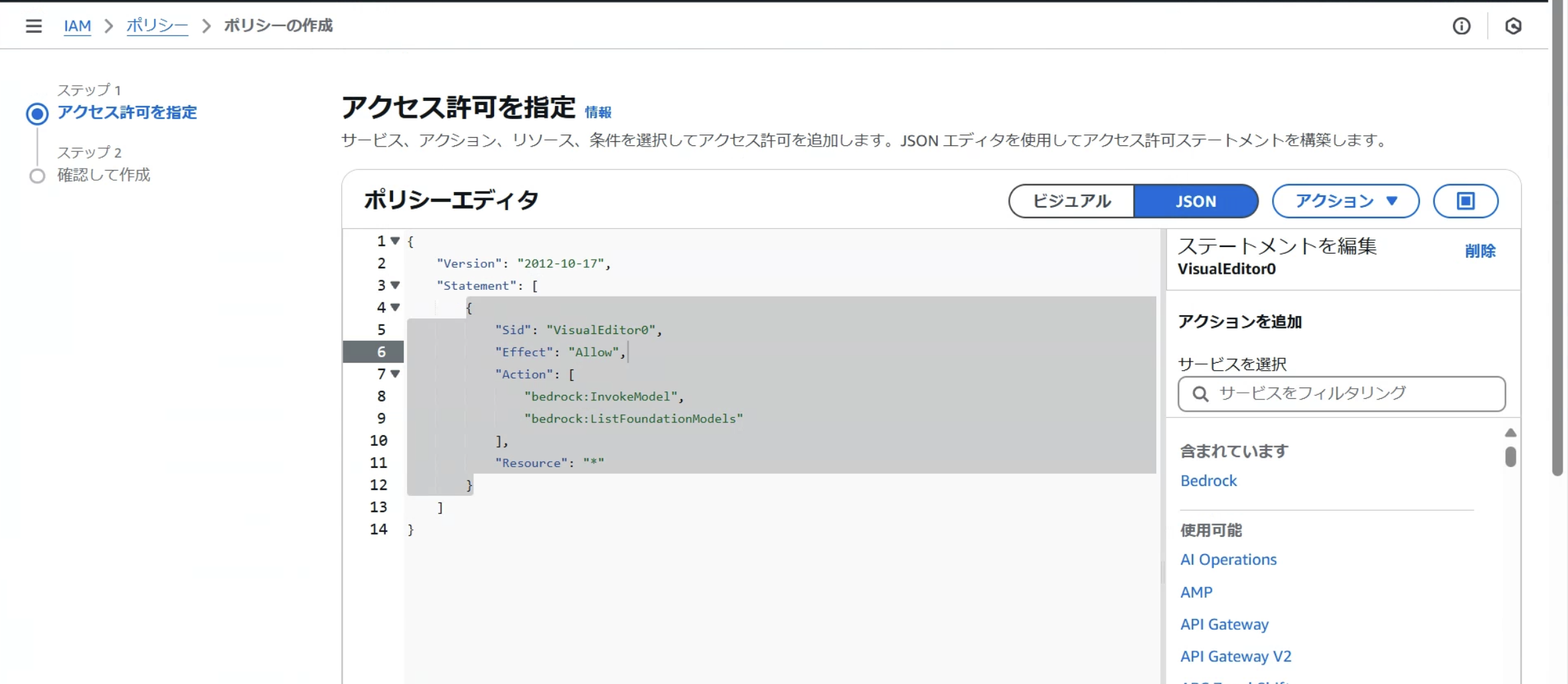Open the Bedrock service link
1568x684 pixels.
point(1208,481)
